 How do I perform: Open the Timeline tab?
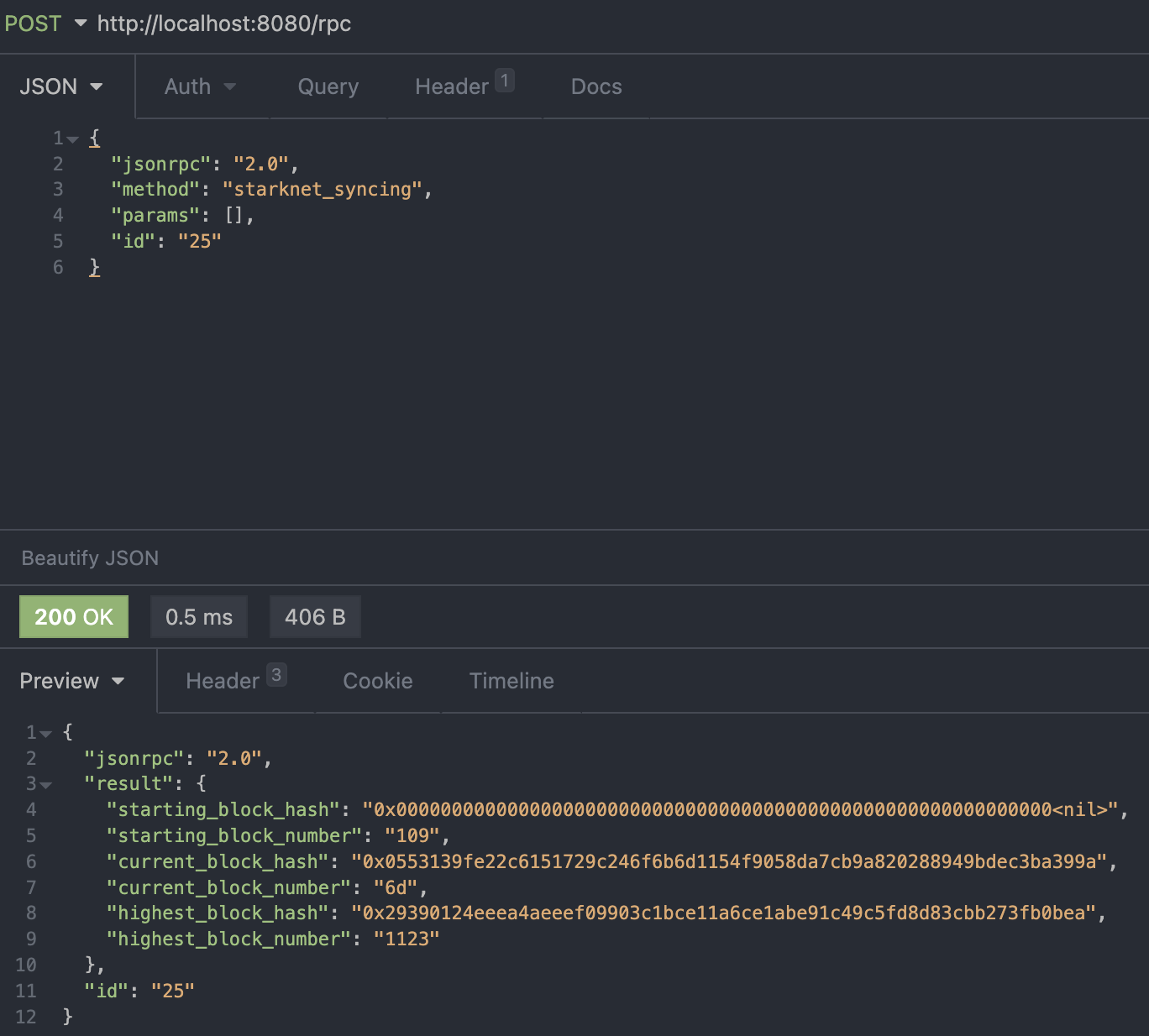(512, 681)
